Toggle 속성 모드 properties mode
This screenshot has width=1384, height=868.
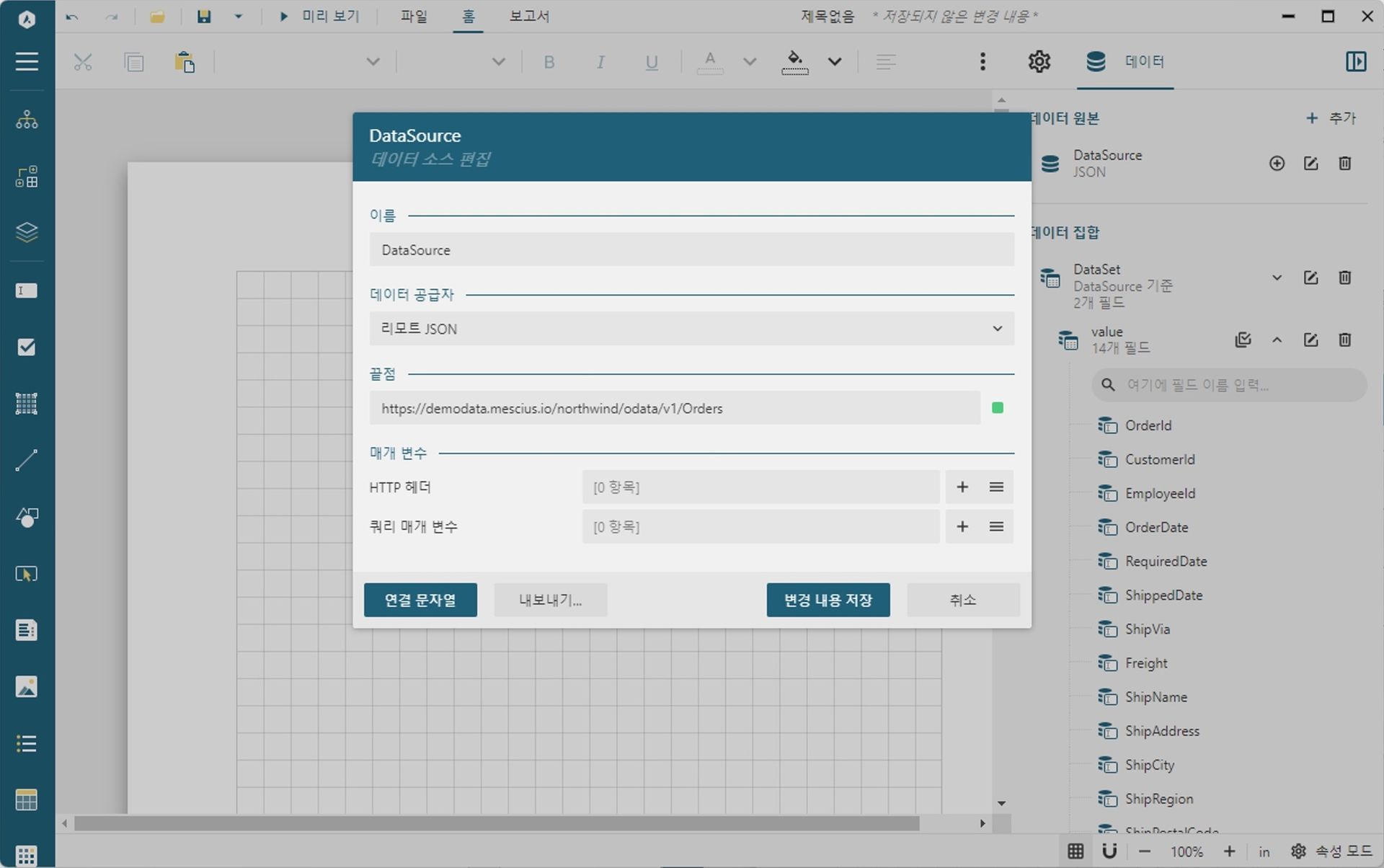click(x=1331, y=851)
